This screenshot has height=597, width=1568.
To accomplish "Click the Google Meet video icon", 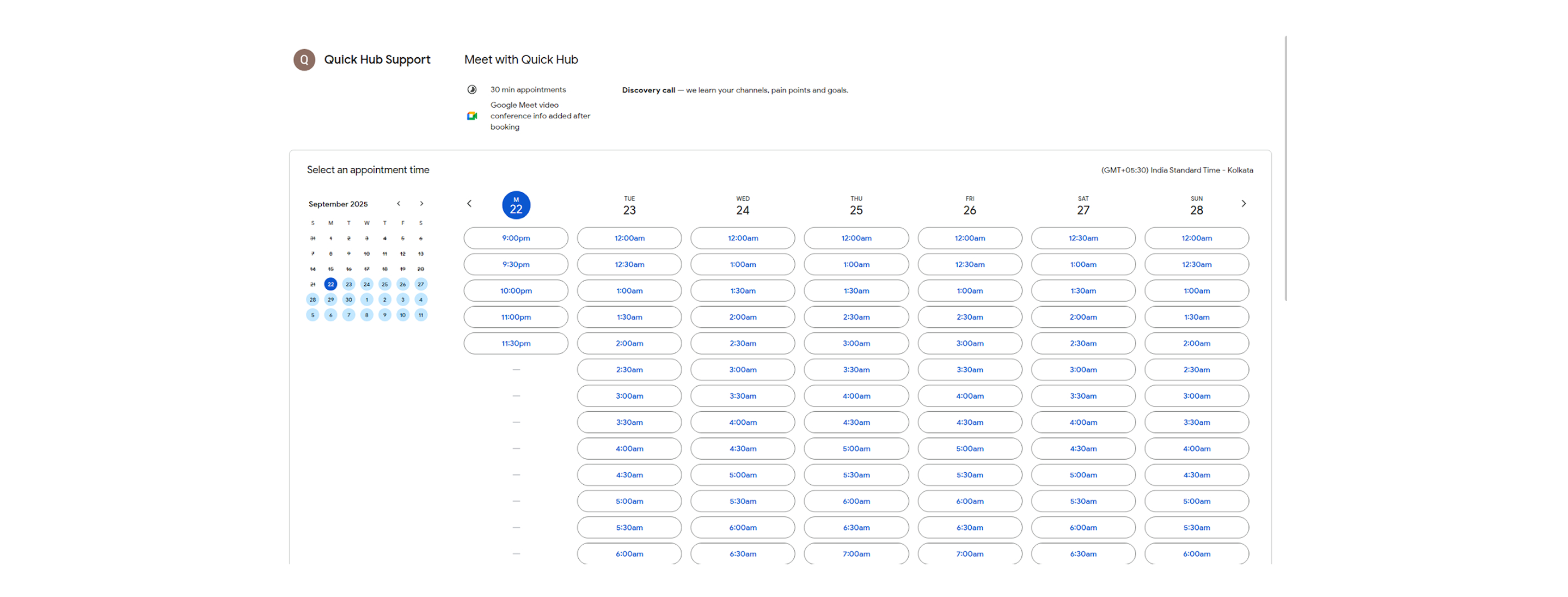I will [x=471, y=115].
